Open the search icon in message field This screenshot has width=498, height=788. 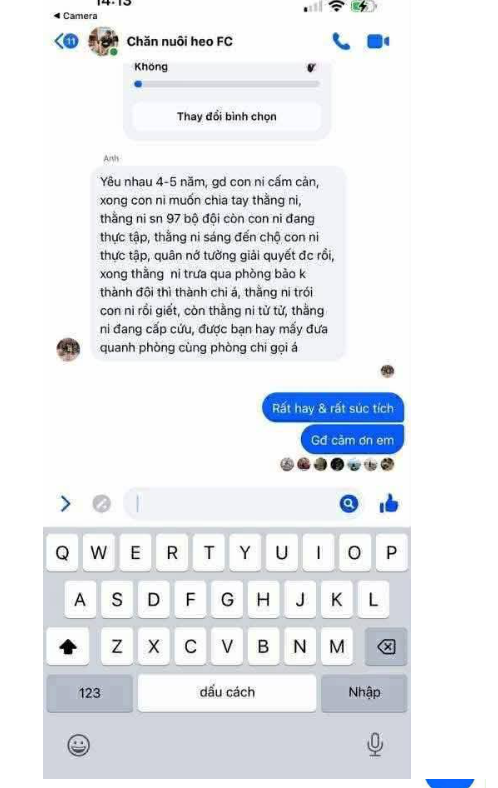click(x=349, y=503)
